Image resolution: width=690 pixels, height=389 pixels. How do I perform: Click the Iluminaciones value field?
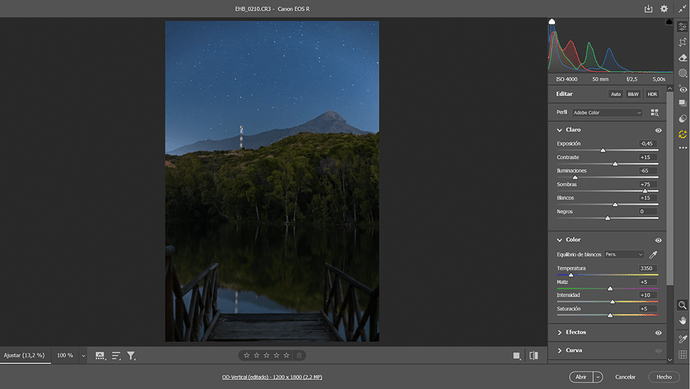click(x=648, y=171)
